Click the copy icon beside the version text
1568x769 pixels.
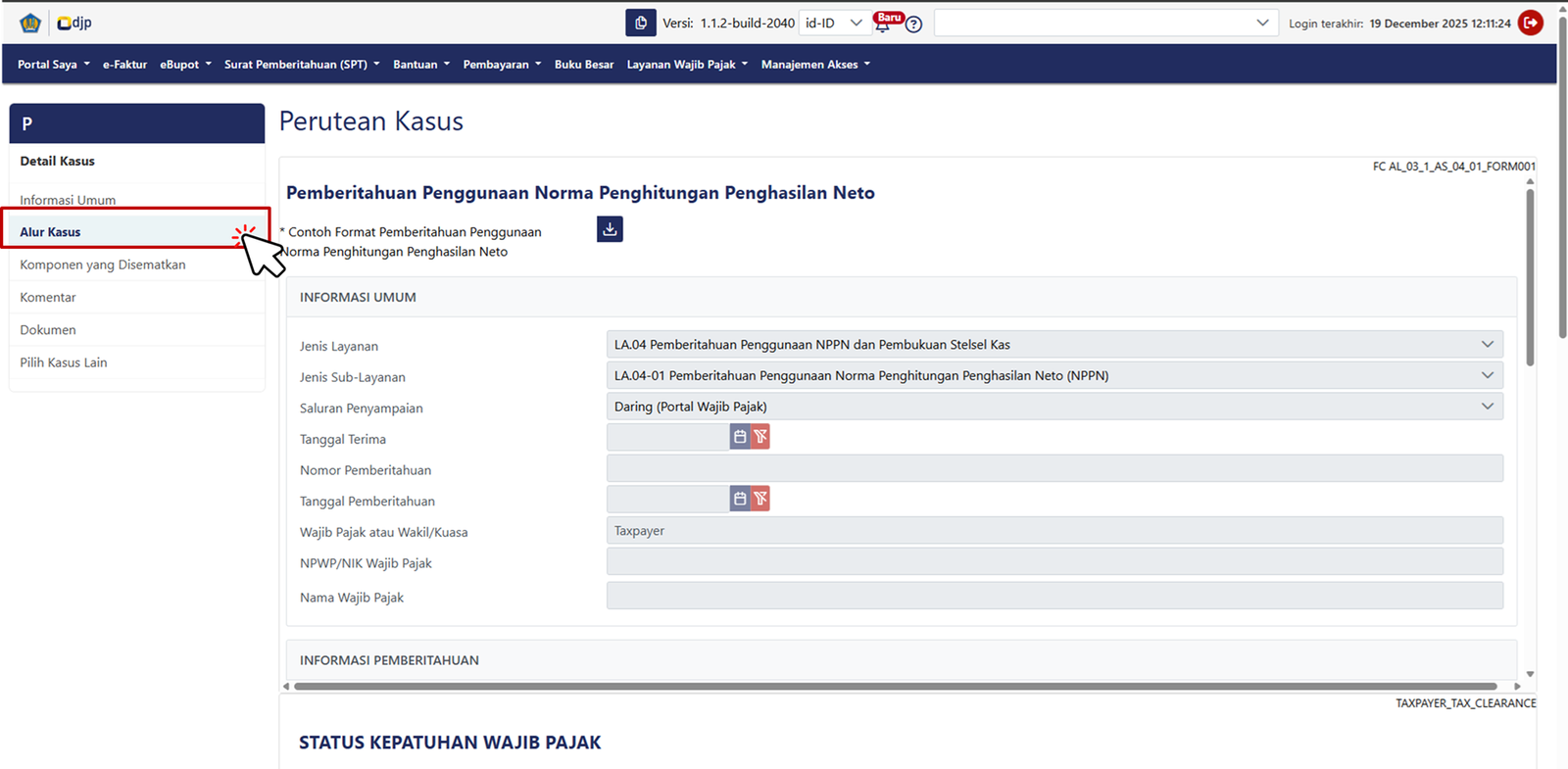[x=640, y=23]
